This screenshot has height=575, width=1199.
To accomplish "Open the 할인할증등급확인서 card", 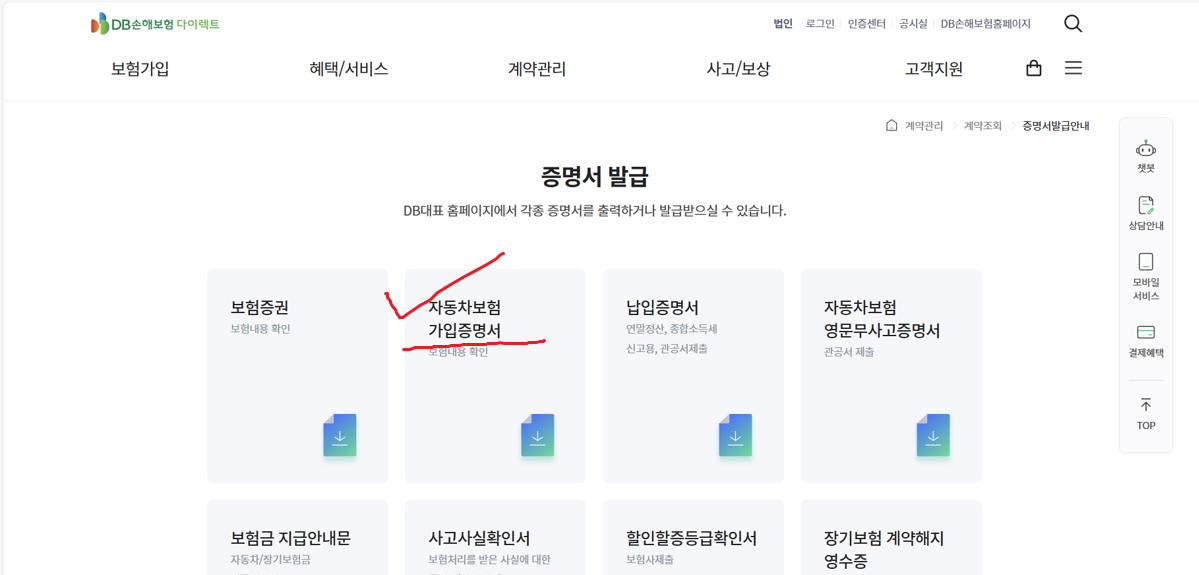I will [694, 538].
